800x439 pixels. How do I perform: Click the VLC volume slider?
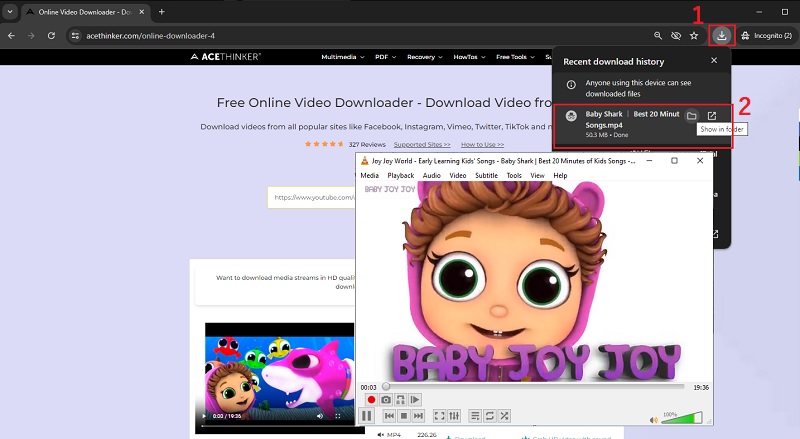681,419
